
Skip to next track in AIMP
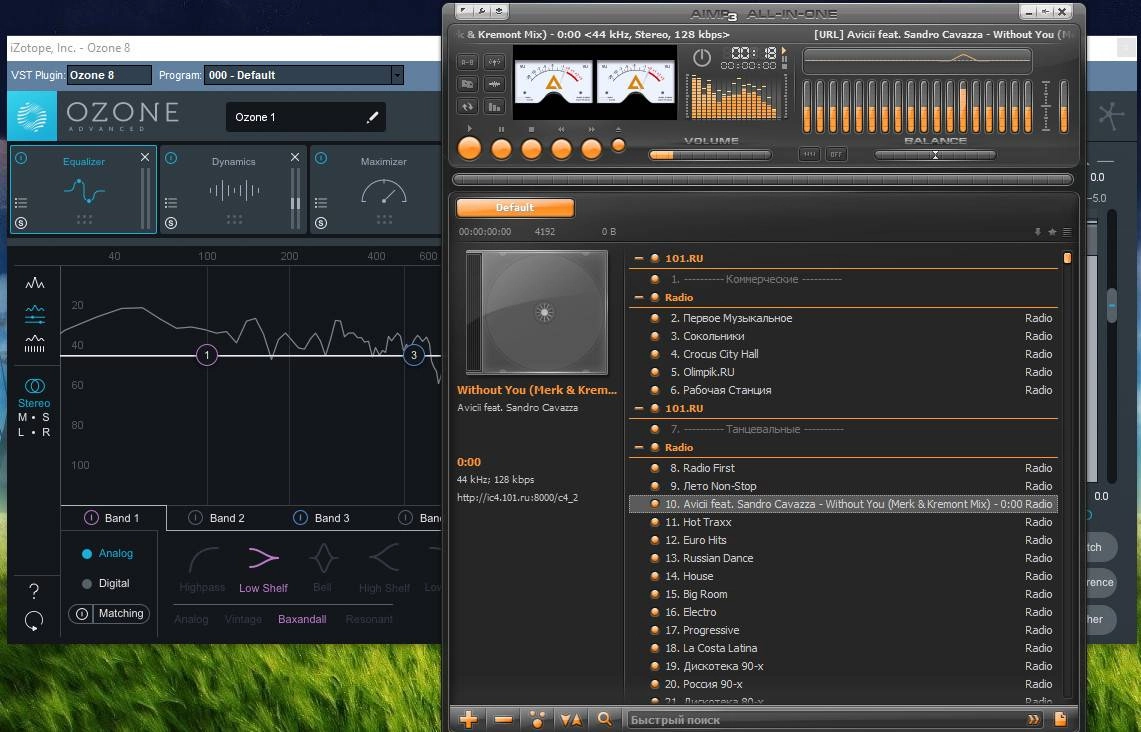coord(591,148)
